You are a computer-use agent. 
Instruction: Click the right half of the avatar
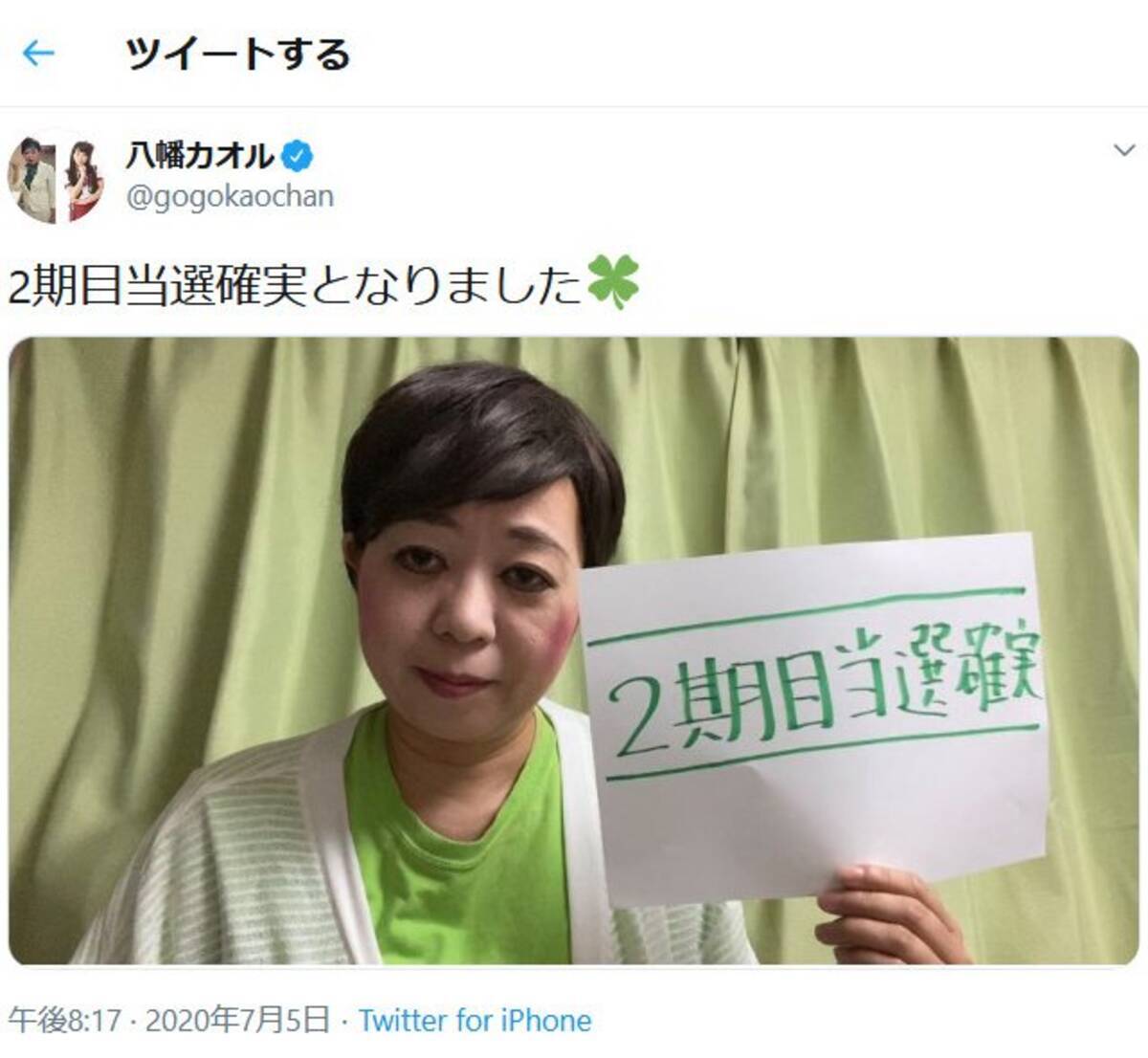[81, 176]
